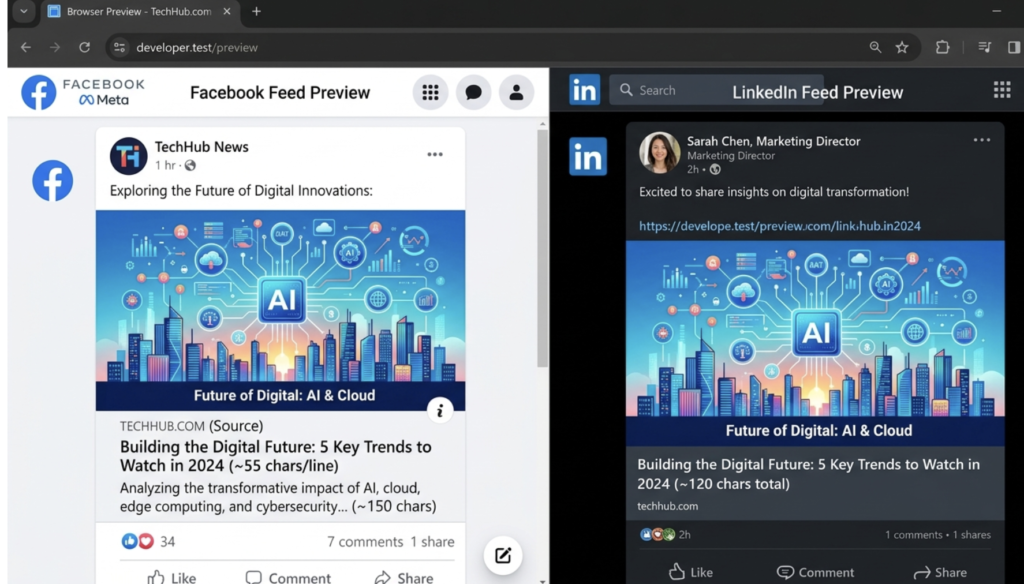
Task: Click the Meta logo under Facebook
Action: [104, 100]
